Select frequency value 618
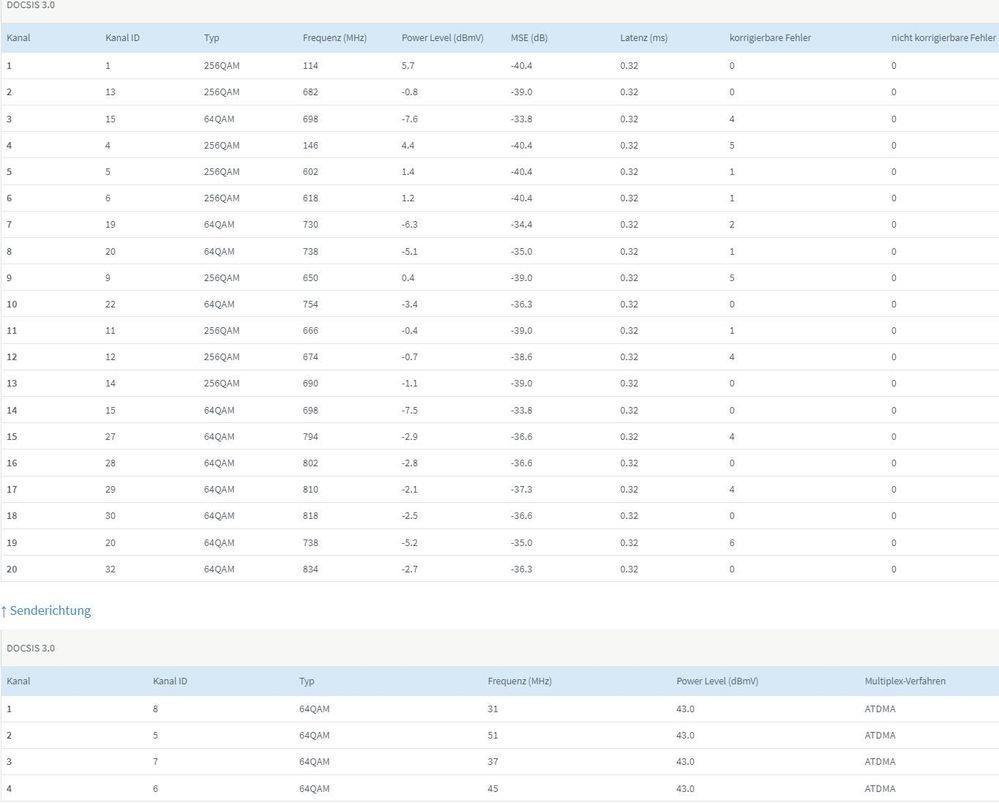Screen dimensions: 999x803 [x=310, y=198]
